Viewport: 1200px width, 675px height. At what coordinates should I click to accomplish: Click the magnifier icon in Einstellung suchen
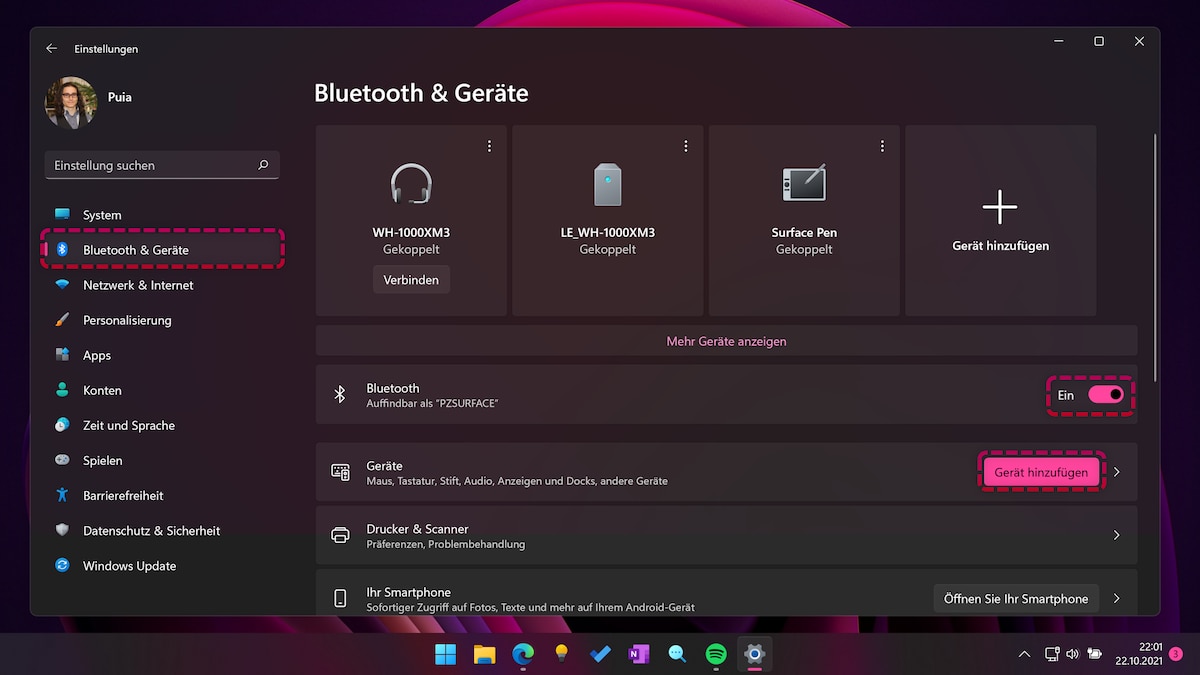pos(262,165)
